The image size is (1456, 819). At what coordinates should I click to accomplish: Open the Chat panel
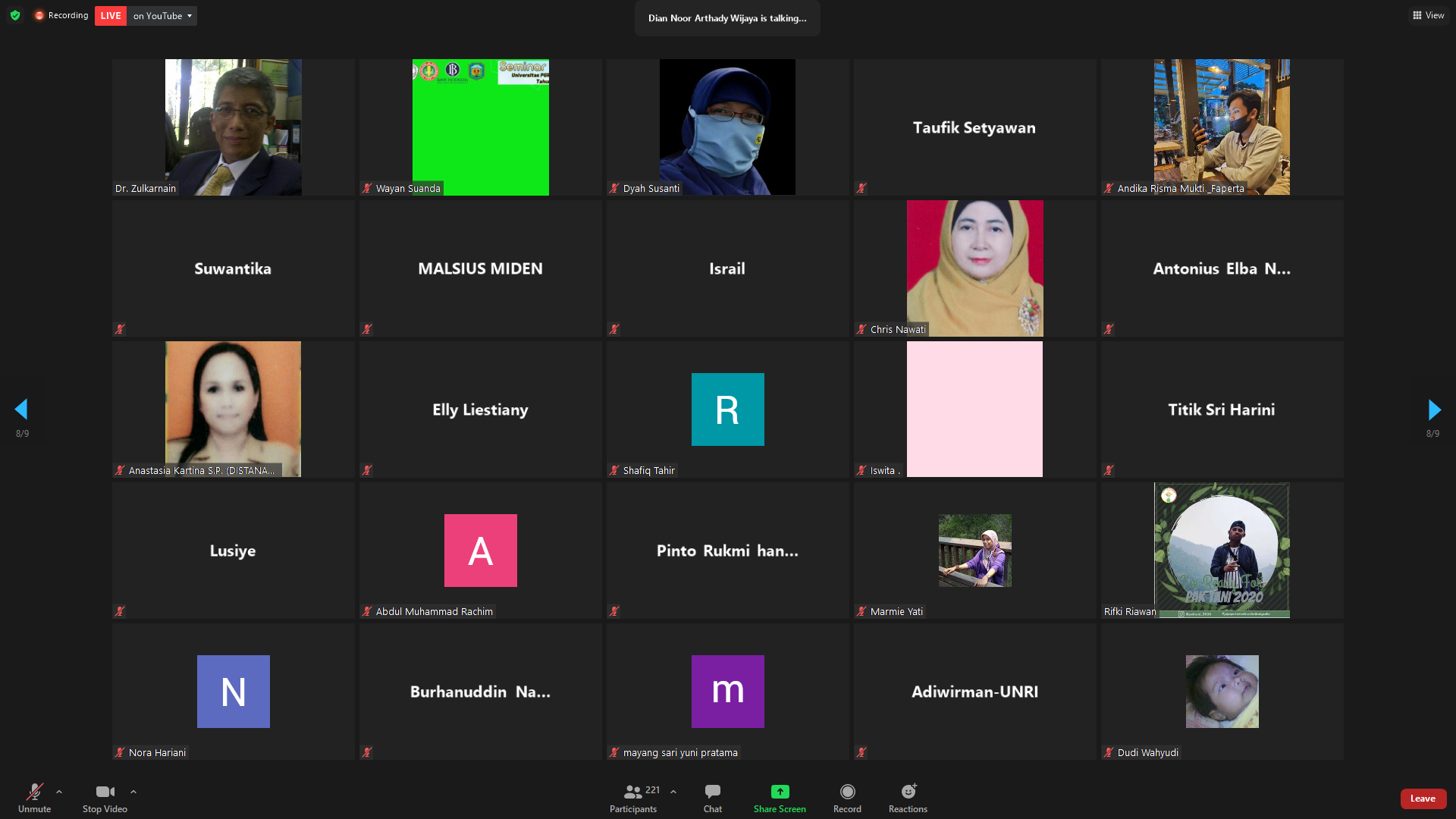[x=713, y=799]
